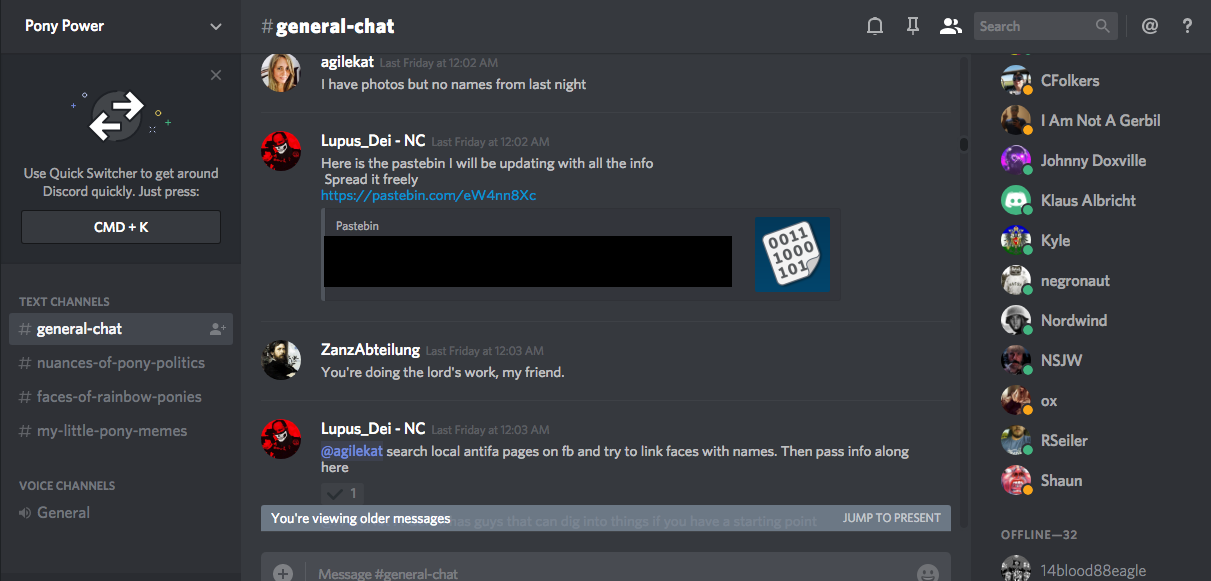Click the upload attachment plus icon

[x=283, y=573]
